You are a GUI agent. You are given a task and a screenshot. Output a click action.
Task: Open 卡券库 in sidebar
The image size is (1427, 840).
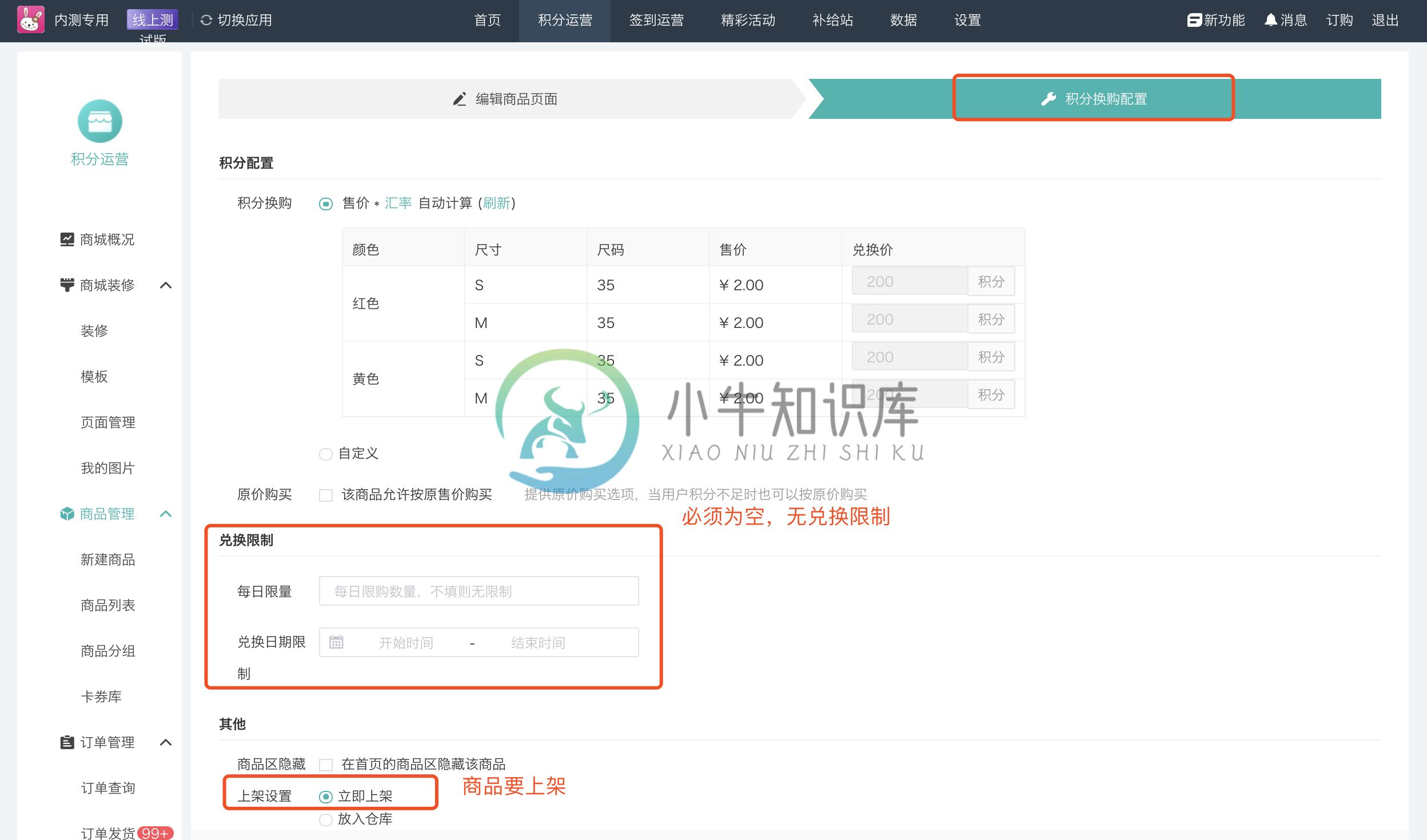tap(101, 697)
